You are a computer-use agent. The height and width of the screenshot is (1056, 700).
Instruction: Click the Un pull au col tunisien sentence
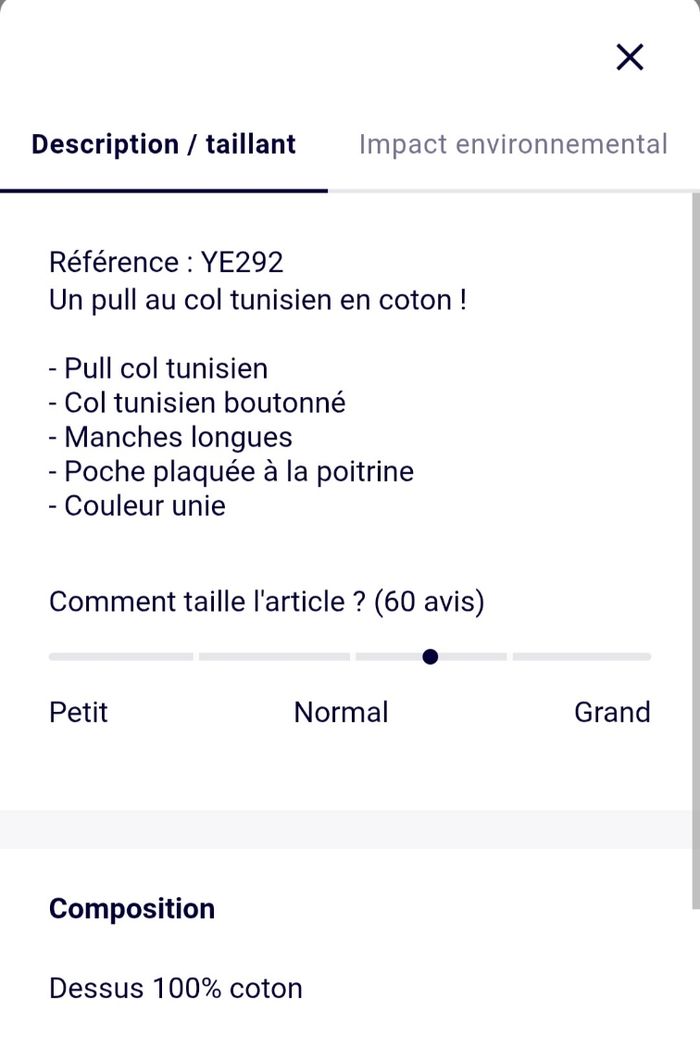258,300
